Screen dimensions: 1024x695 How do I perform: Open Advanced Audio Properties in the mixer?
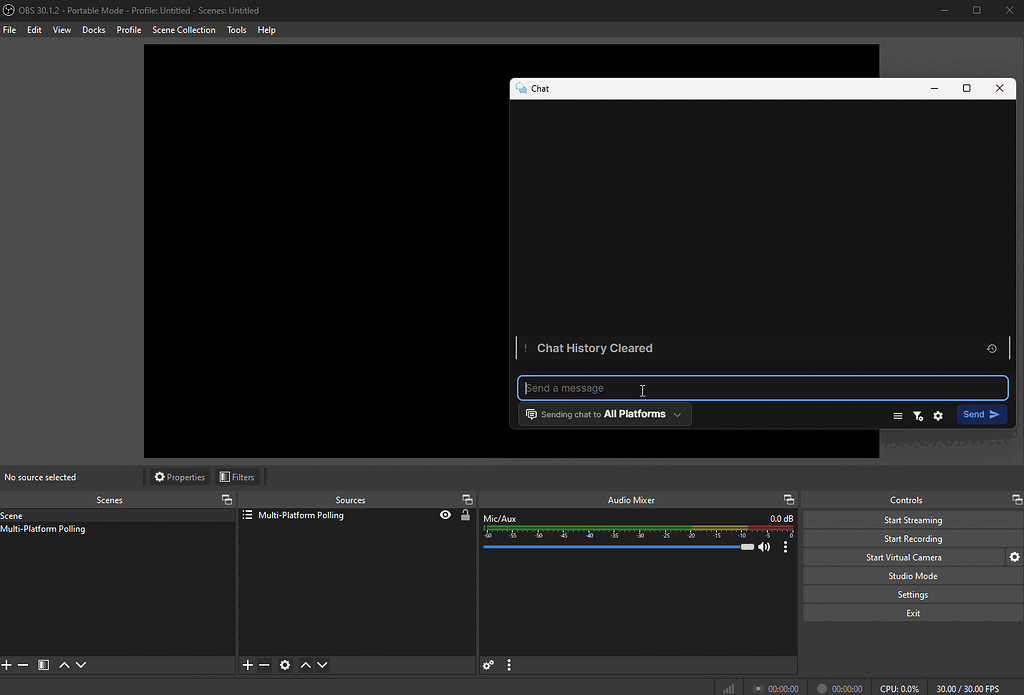(x=488, y=664)
